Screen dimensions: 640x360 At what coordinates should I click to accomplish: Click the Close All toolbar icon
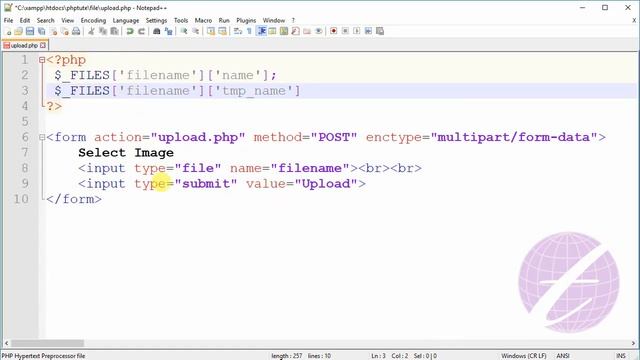click(x=64, y=31)
